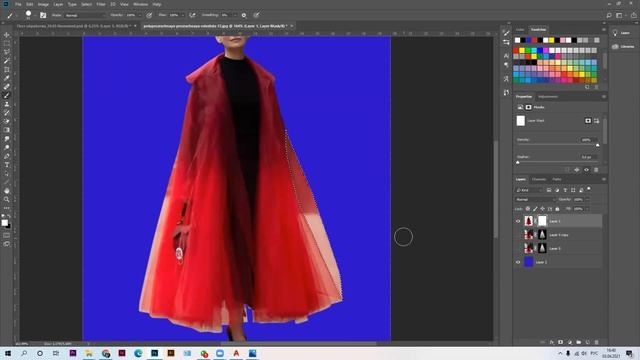Open smoothing options gear icon
The height and width of the screenshot is (360, 640).
click(x=244, y=15)
